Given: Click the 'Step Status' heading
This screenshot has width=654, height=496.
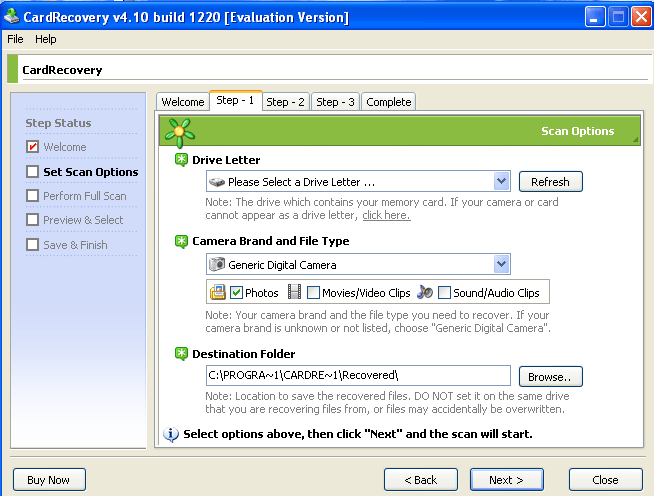Looking at the screenshot, I should pyautogui.click(x=58, y=123).
